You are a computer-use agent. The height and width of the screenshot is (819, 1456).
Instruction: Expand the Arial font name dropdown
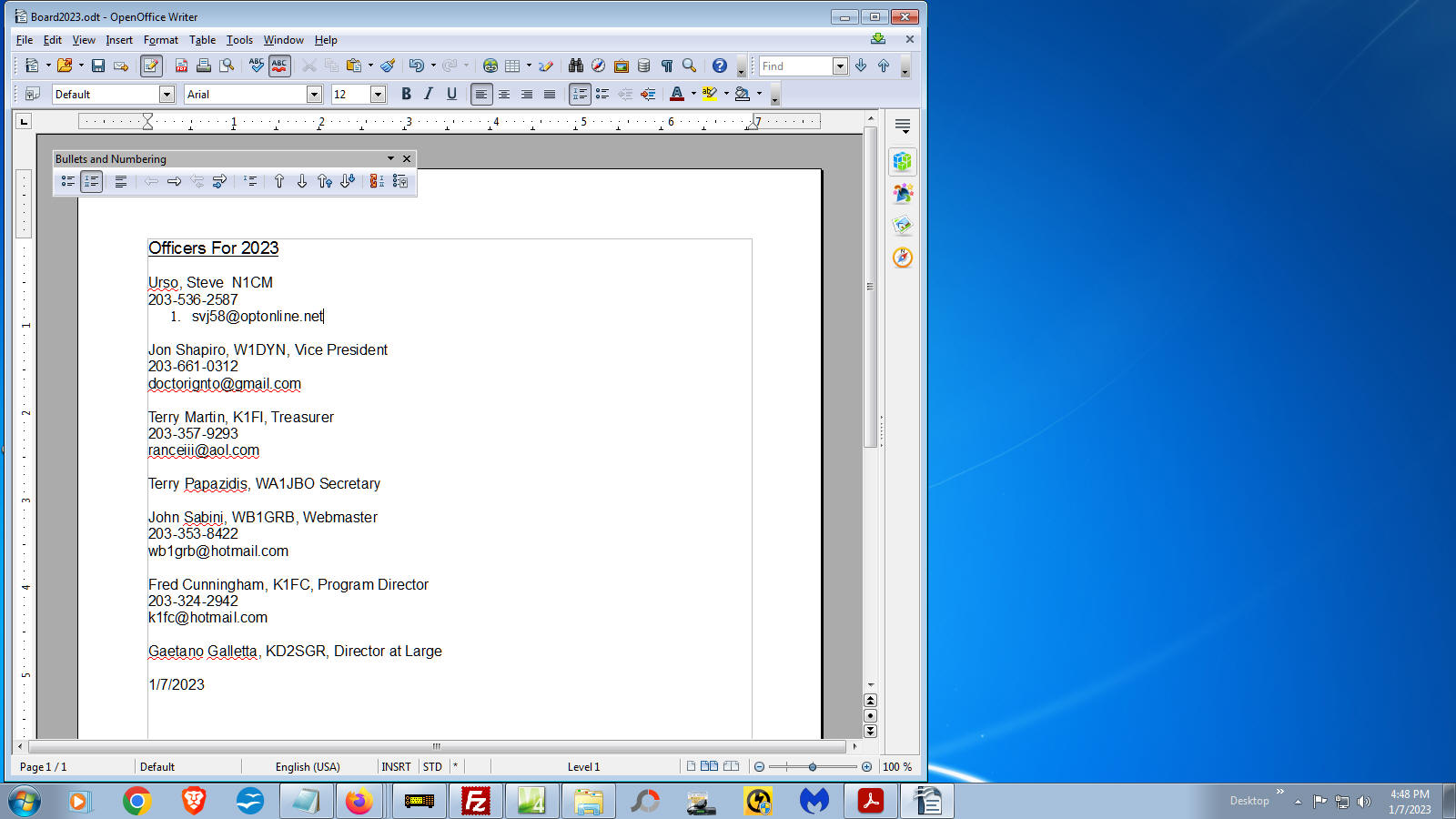314,94
